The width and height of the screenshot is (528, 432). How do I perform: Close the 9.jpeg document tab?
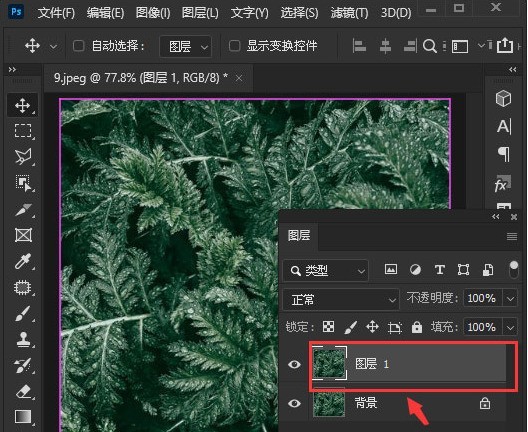coord(239,78)
